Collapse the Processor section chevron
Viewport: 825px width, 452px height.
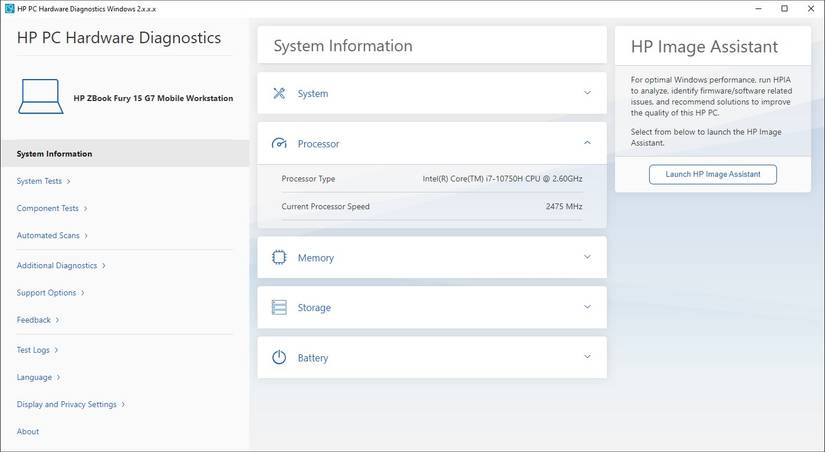587,143
